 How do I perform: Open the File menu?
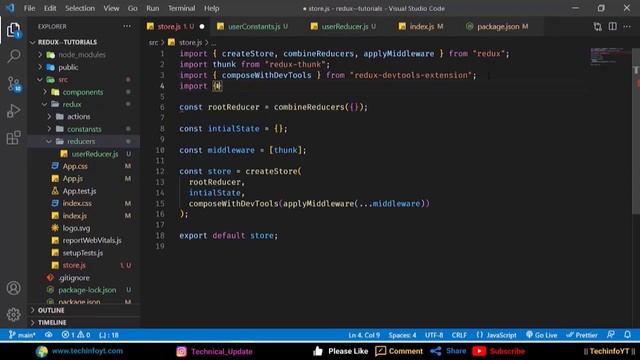(29, 8)
